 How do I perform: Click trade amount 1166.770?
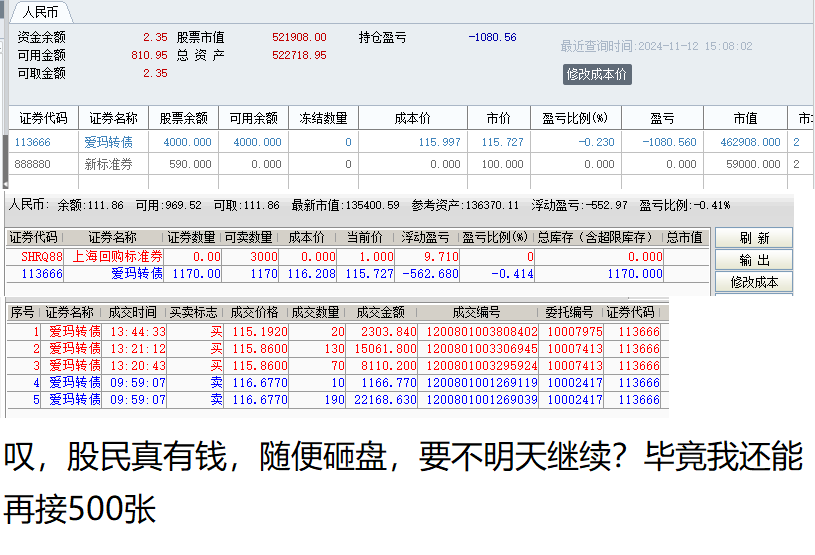coord(389,383)
